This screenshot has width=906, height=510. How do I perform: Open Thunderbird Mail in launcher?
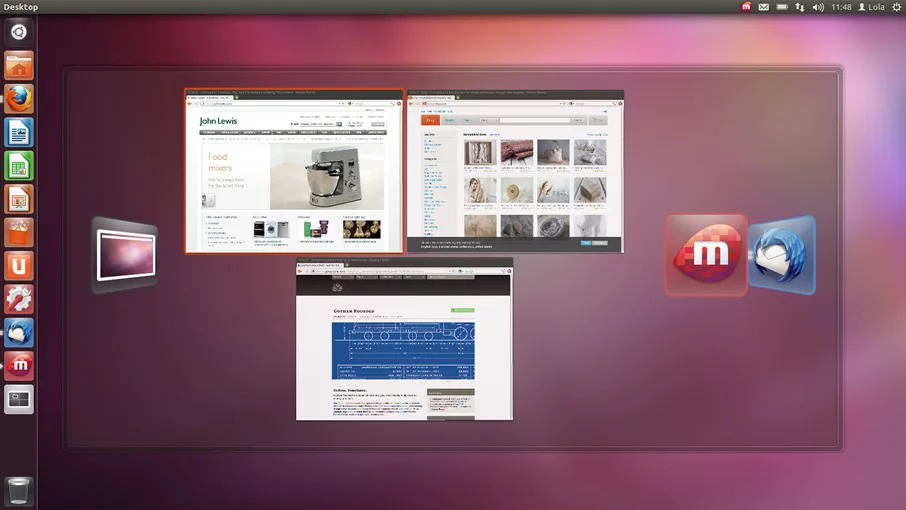point(18,333)
